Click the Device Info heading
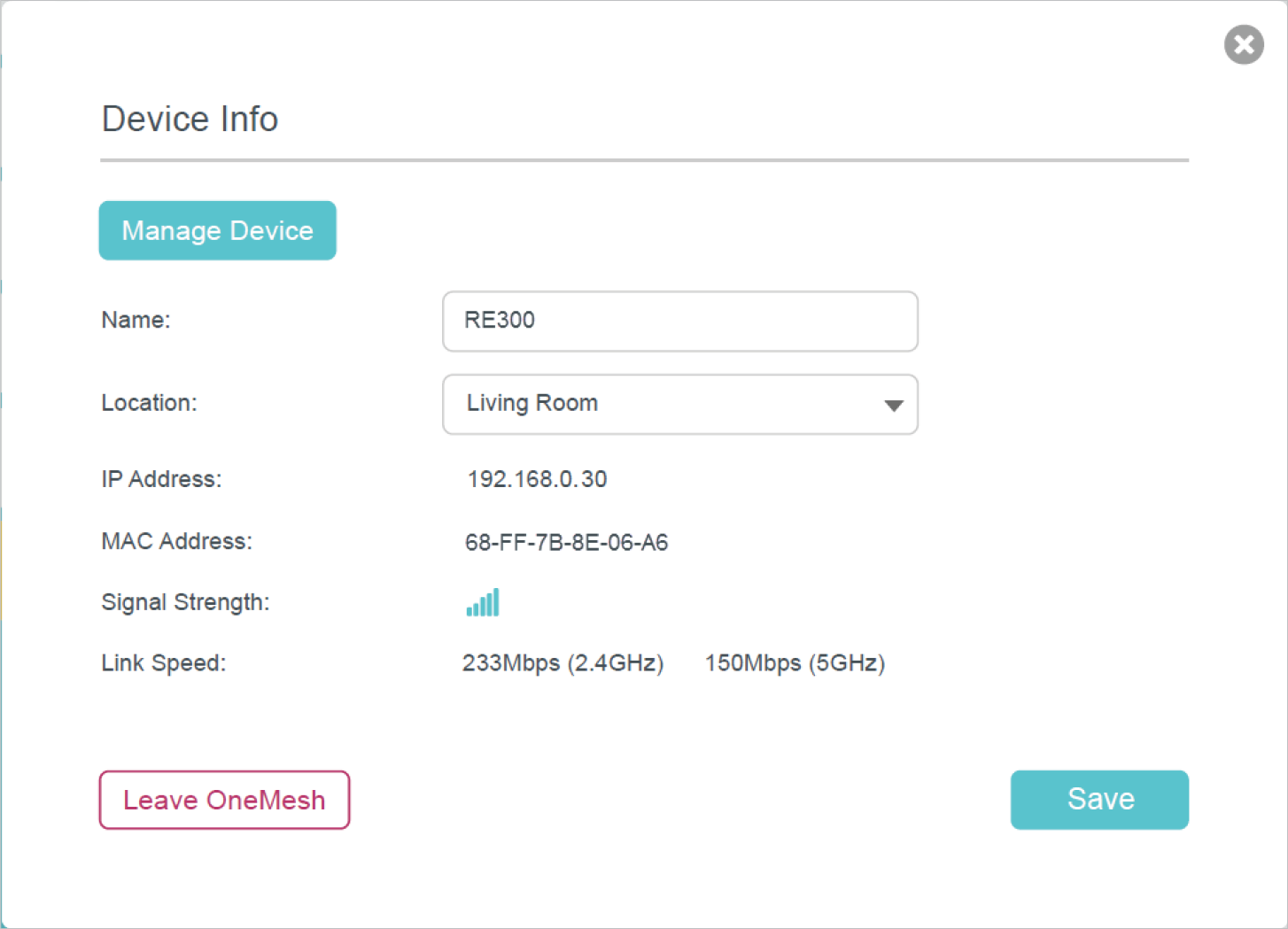Image resolution: width=1288 pixels, height=929 pixels. pos(190,120)
